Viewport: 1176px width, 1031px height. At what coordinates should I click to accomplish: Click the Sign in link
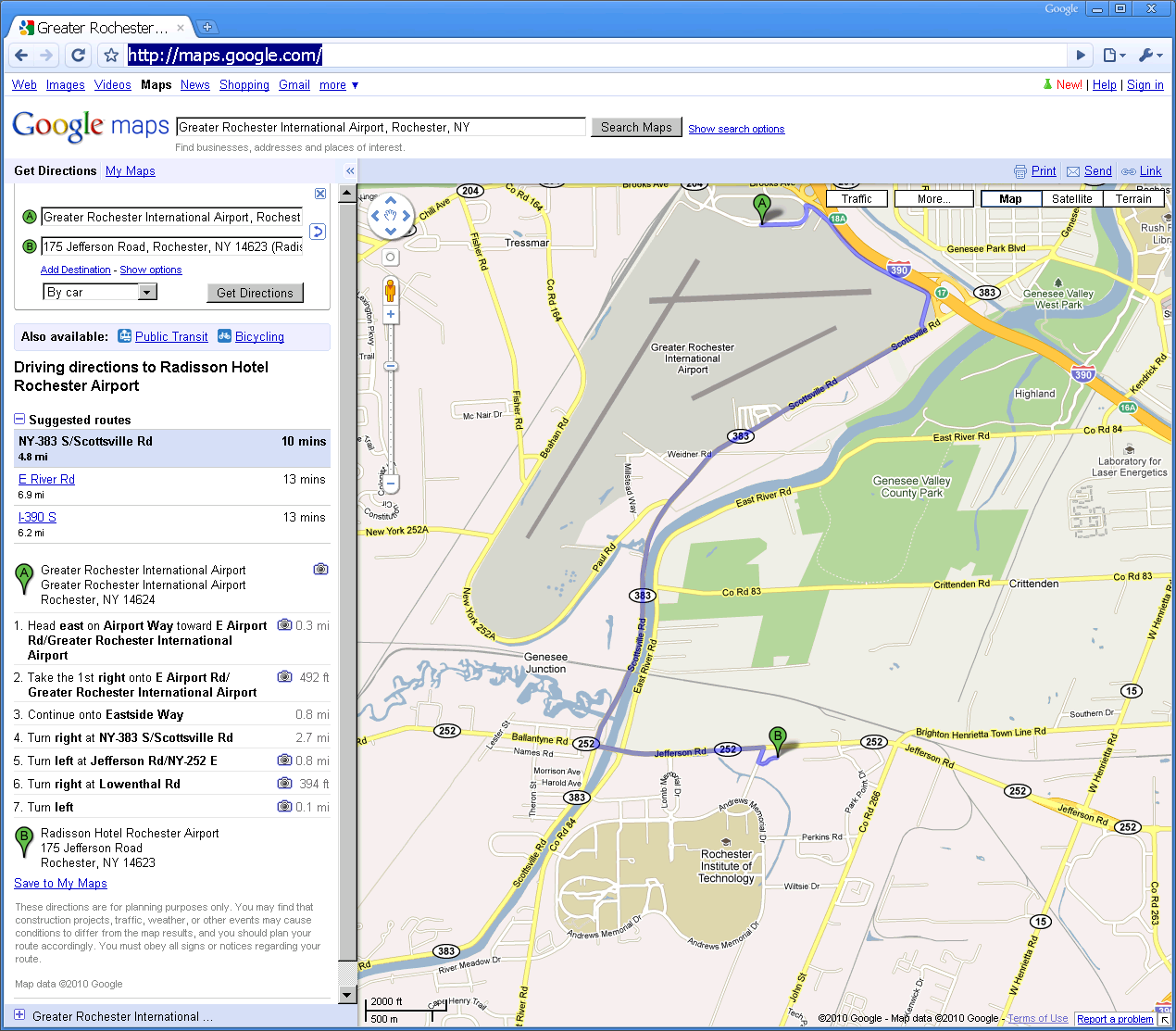click(1145, 85)
